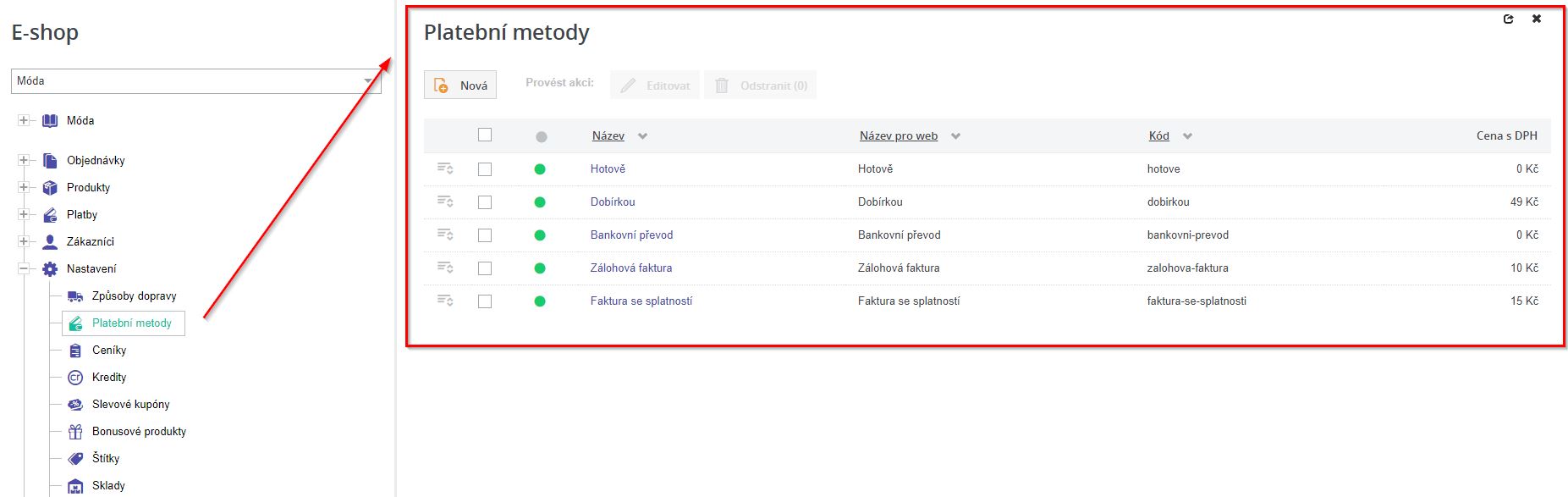Click the refresh icon in panel header
Screen dimensions: 1568x497
point(1508,19)
